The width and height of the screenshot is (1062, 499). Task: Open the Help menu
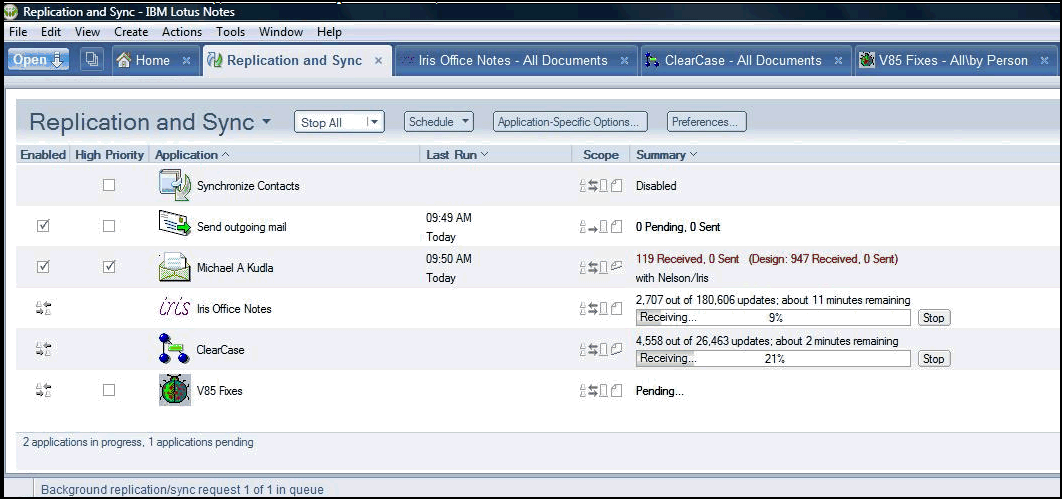[329, 32]
